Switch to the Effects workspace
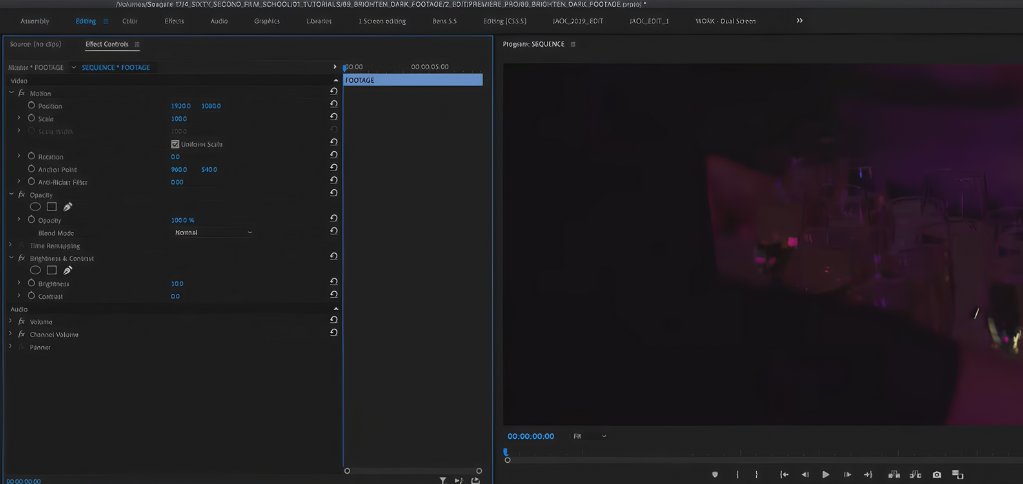This screenshot has height=484, width=1023. 174,21
